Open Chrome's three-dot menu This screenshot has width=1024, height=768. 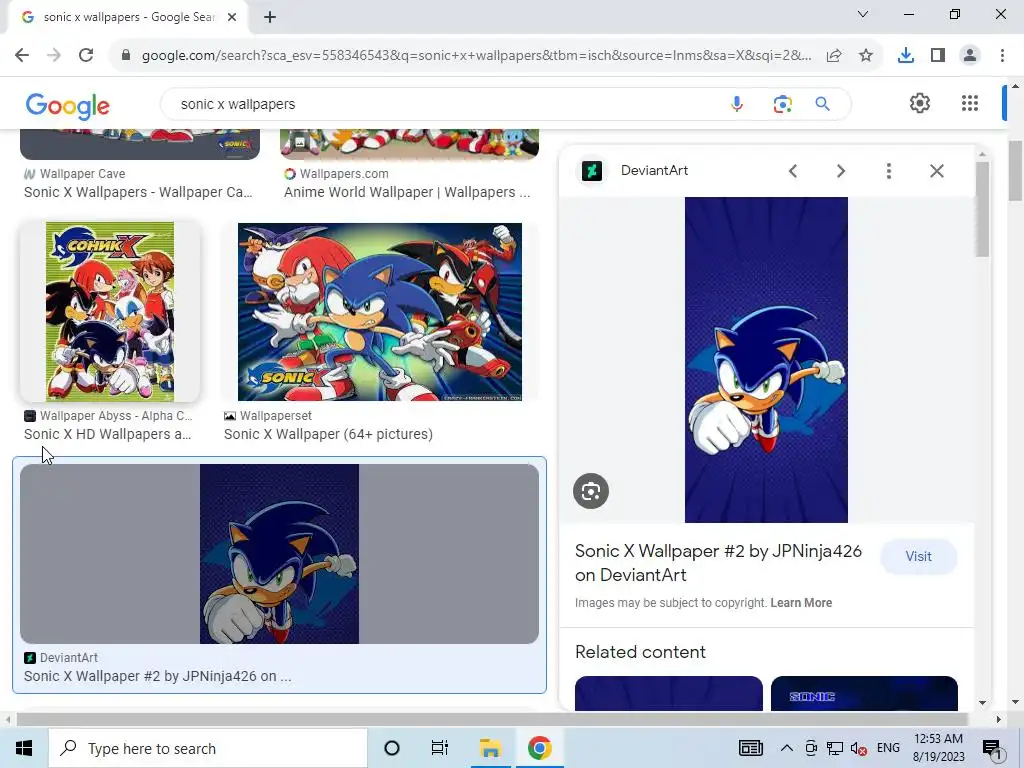(1002, 56)
